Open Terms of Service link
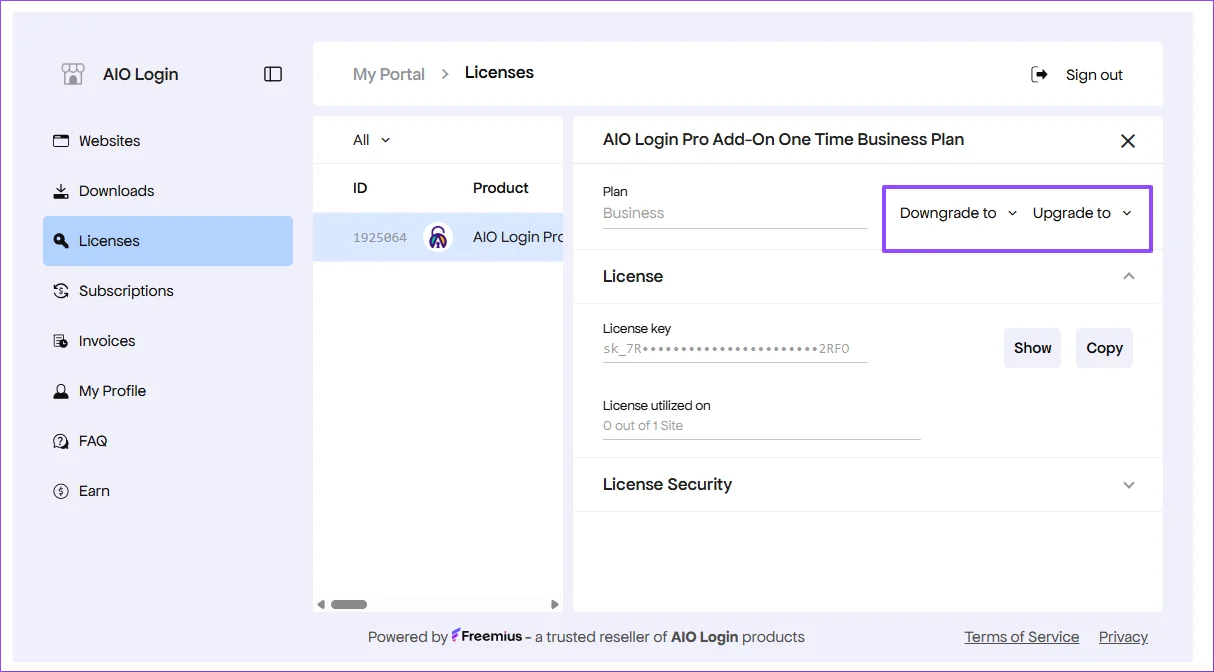 tap(1022, 637)
